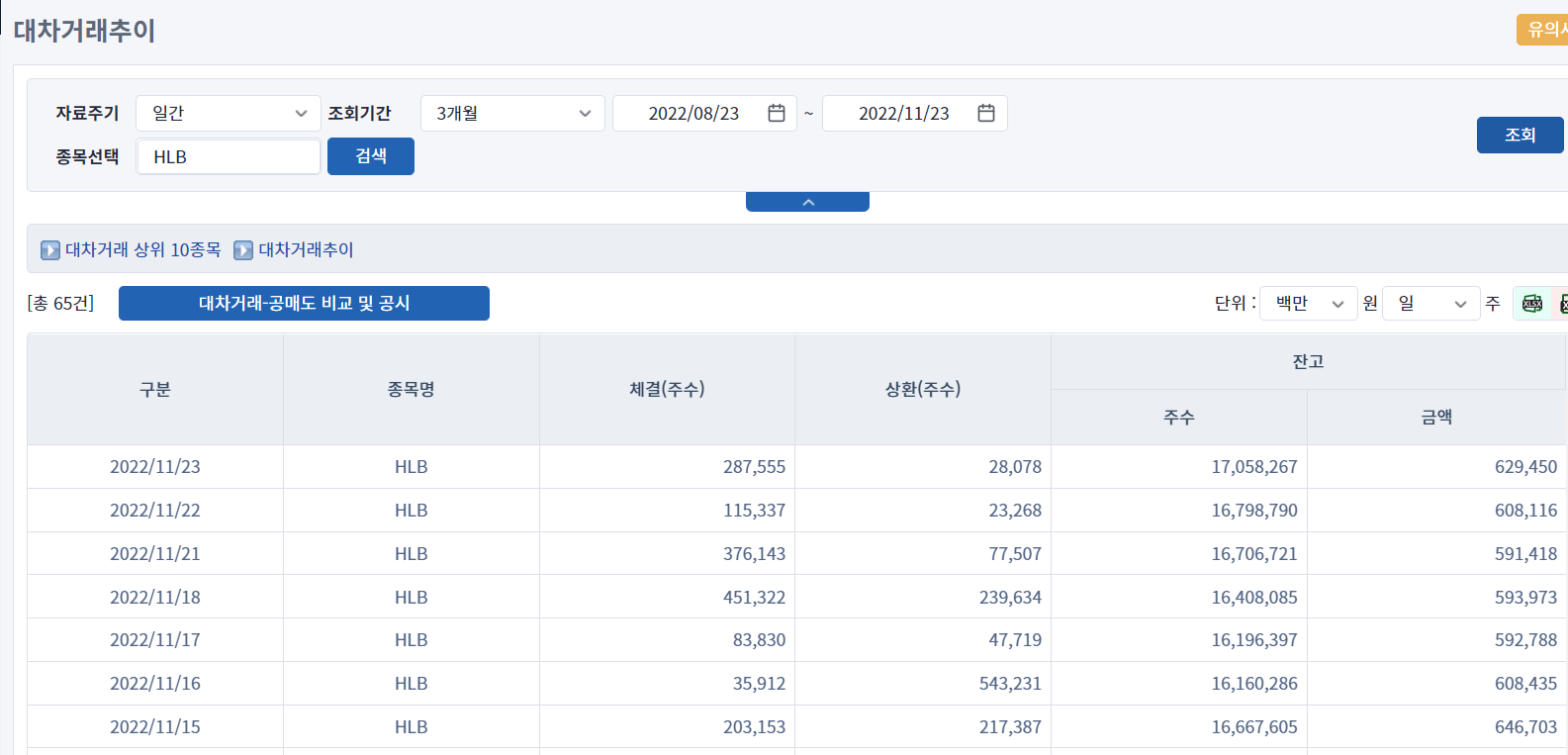This screenshot has height=755, width=1568.
Task: Click the 77,507 상환 value
Action: point(1015,554)
